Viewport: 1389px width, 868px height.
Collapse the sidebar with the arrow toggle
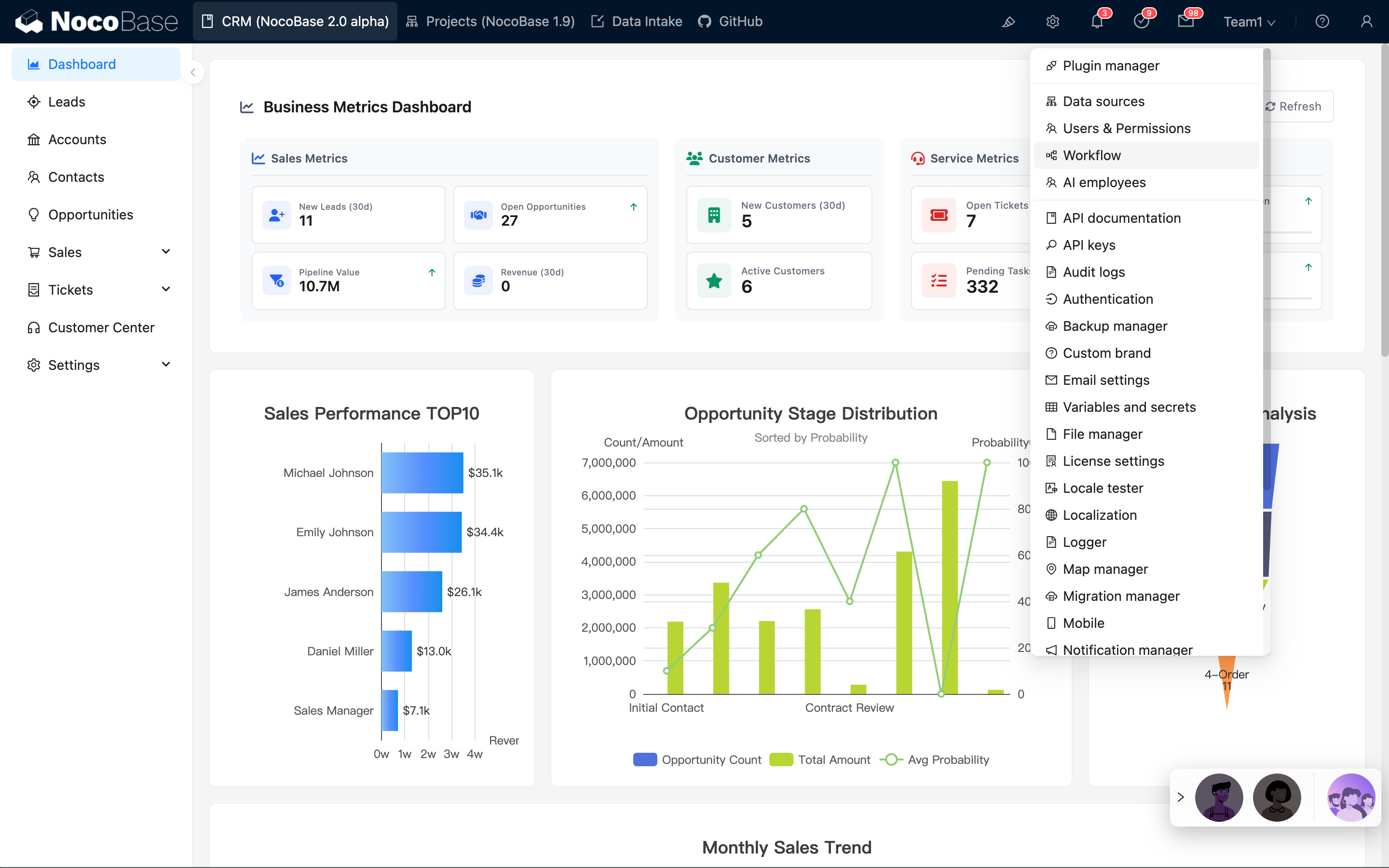click(x=193, y=72)
